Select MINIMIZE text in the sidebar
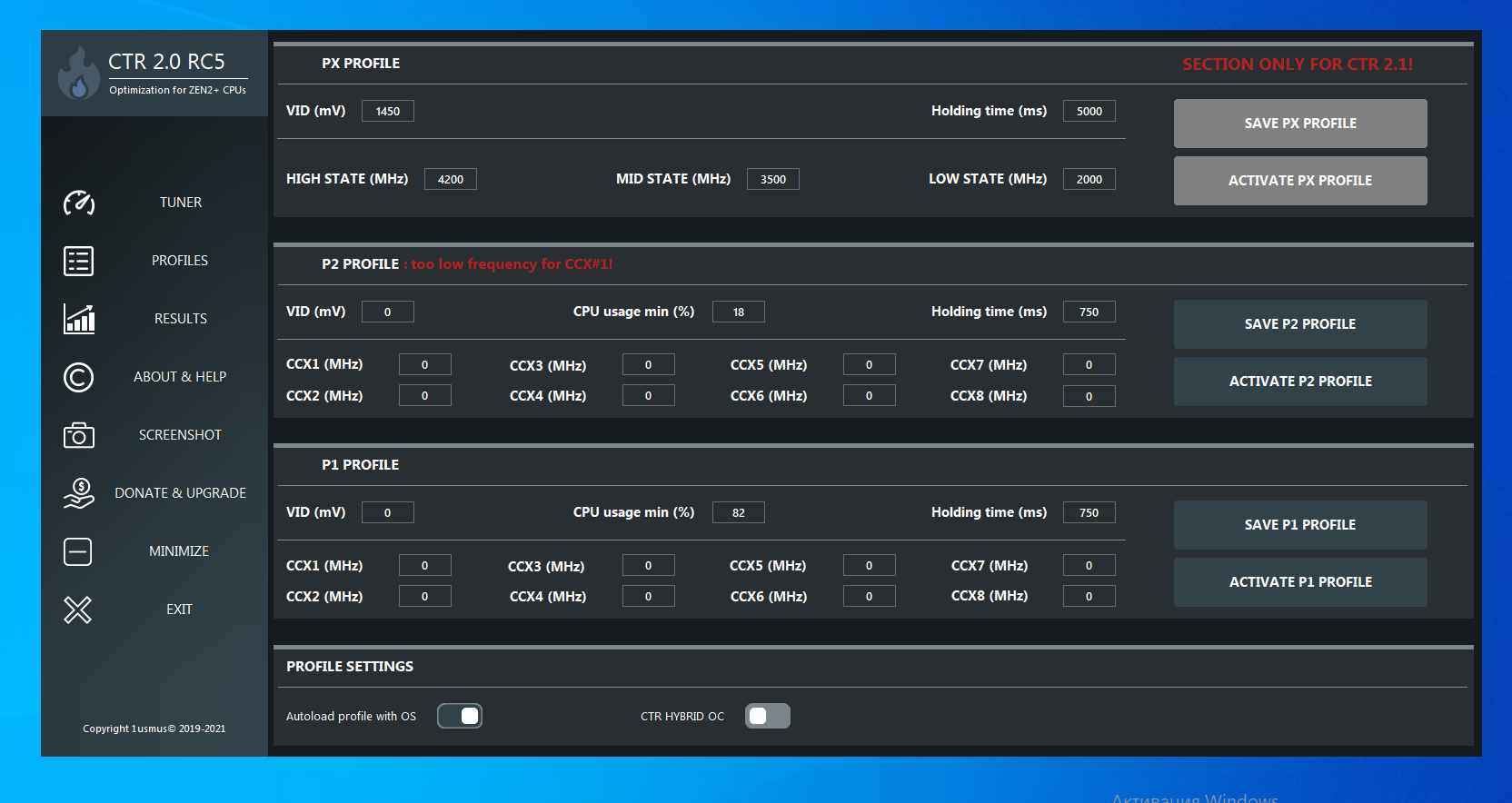1512x803 pixels. (179, 551)
